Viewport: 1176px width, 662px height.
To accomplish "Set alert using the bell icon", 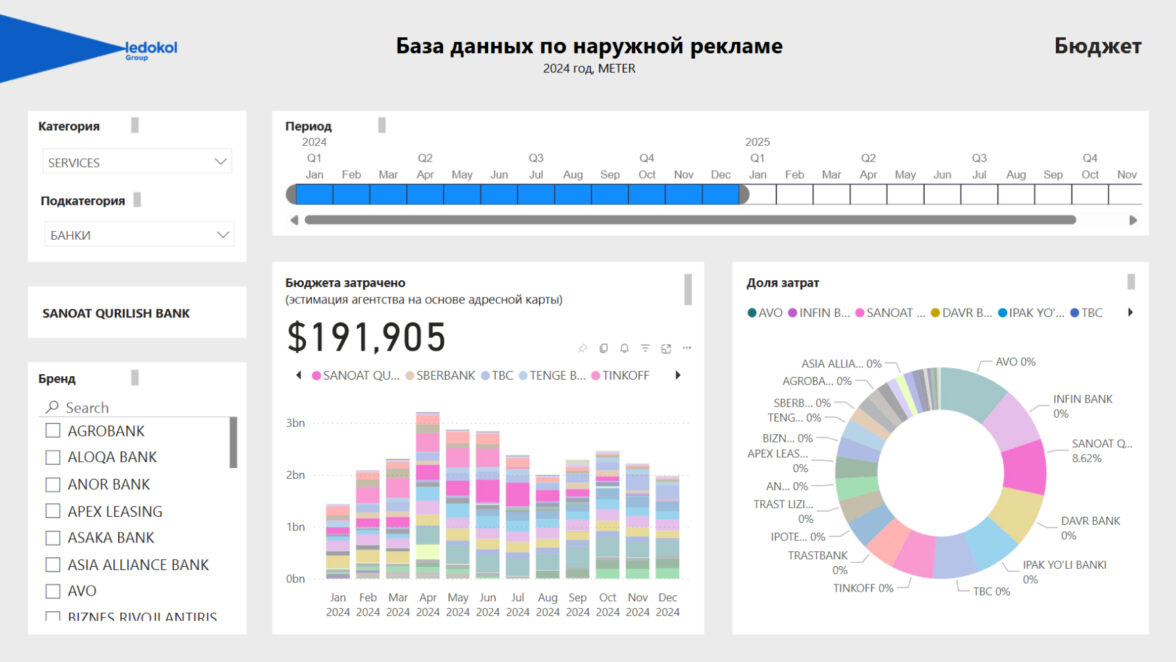I will (624, 348).
